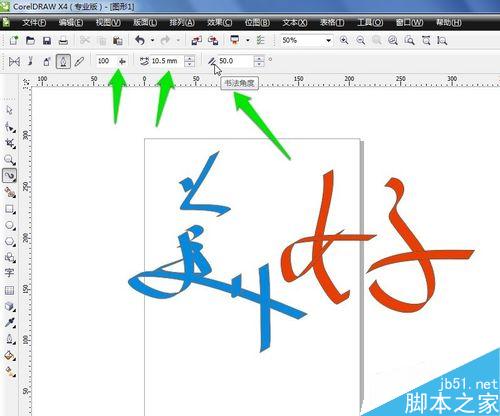This screenshot has width=500, height=416.
Task: Click Zoom to Page Width icon
Action: click(426, 41)
